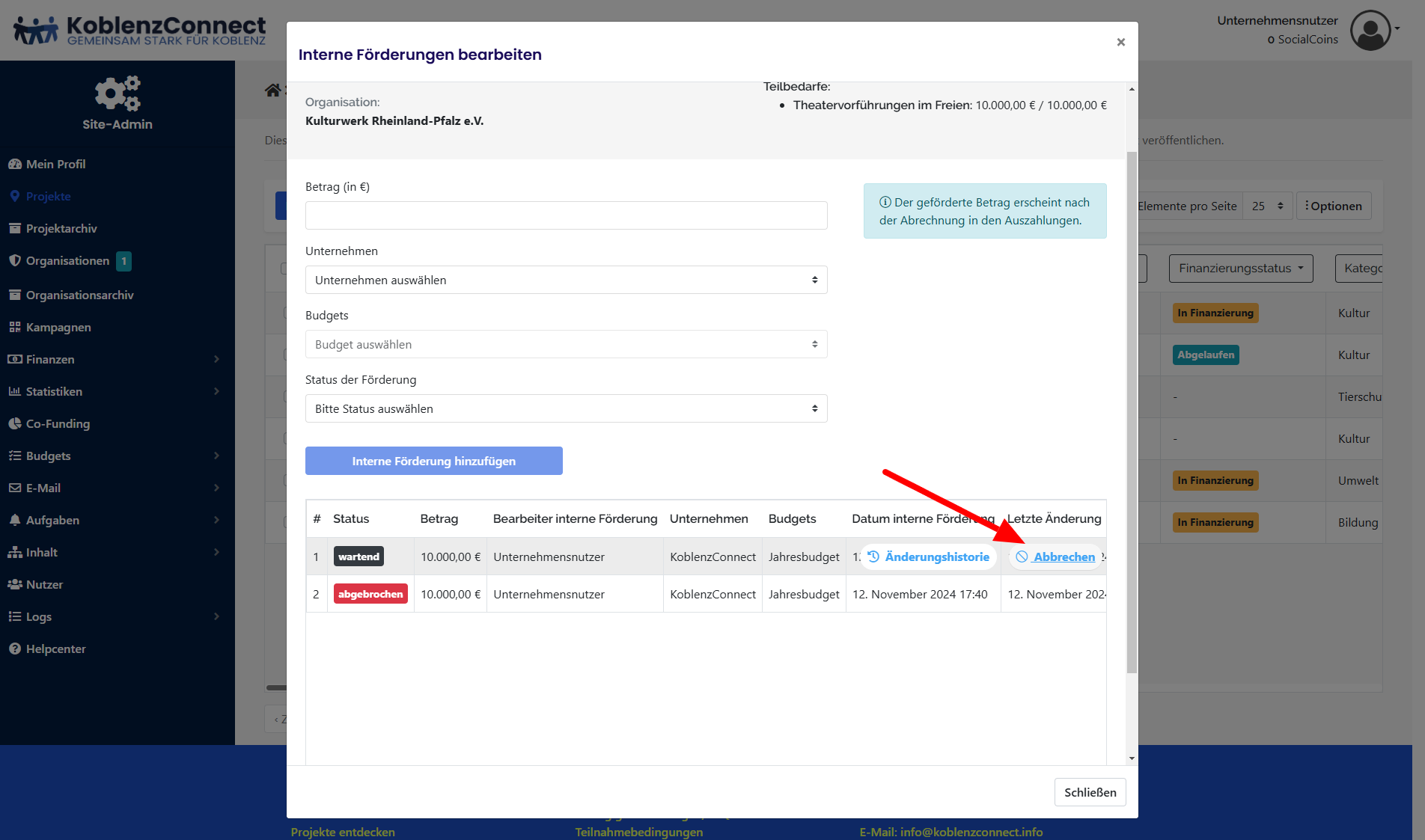1425x840 pixels.
Task: Open the Helpcenter question mark icon
Action: (x=14, y=649)
